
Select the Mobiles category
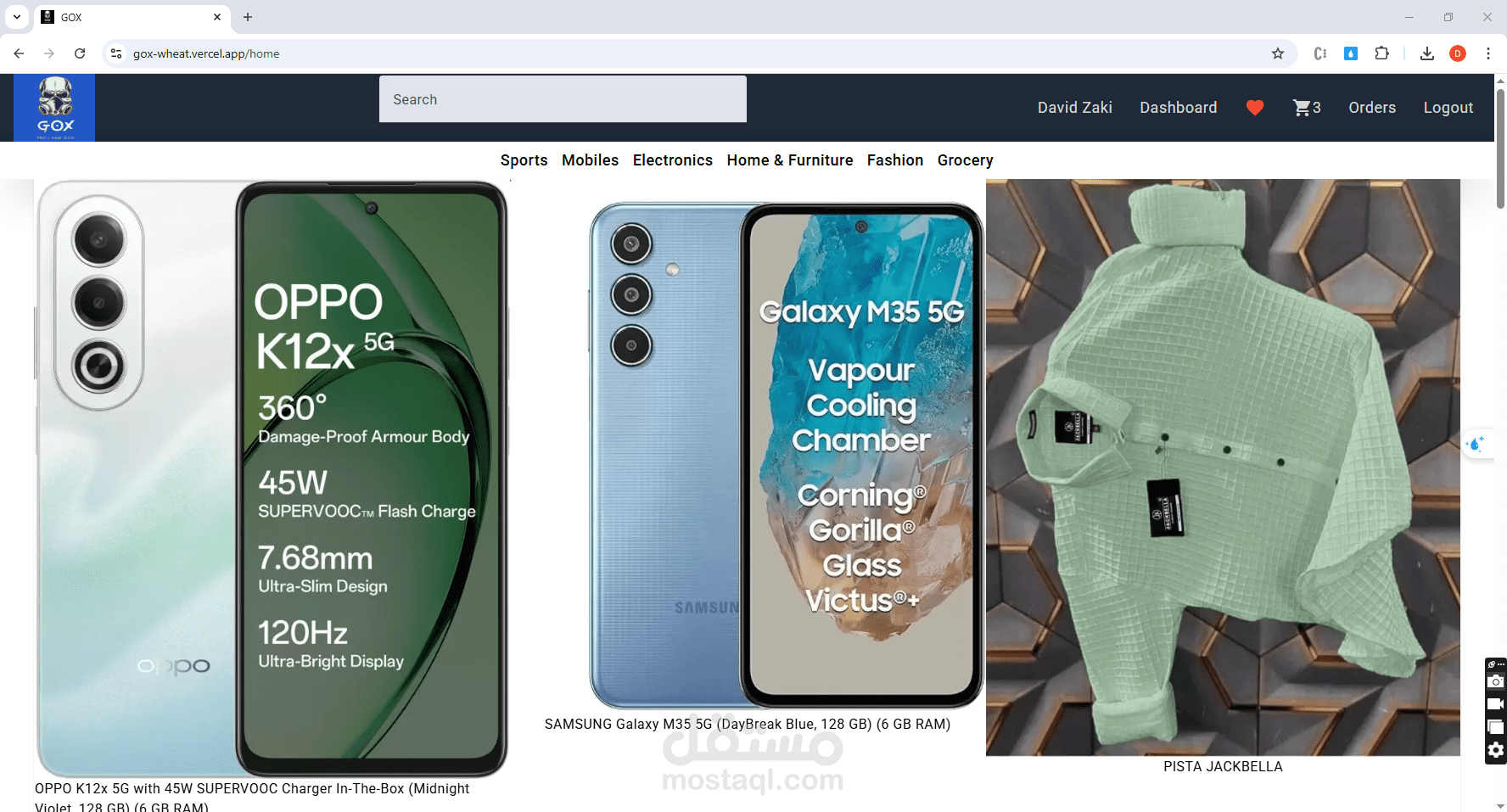[591, 160]
